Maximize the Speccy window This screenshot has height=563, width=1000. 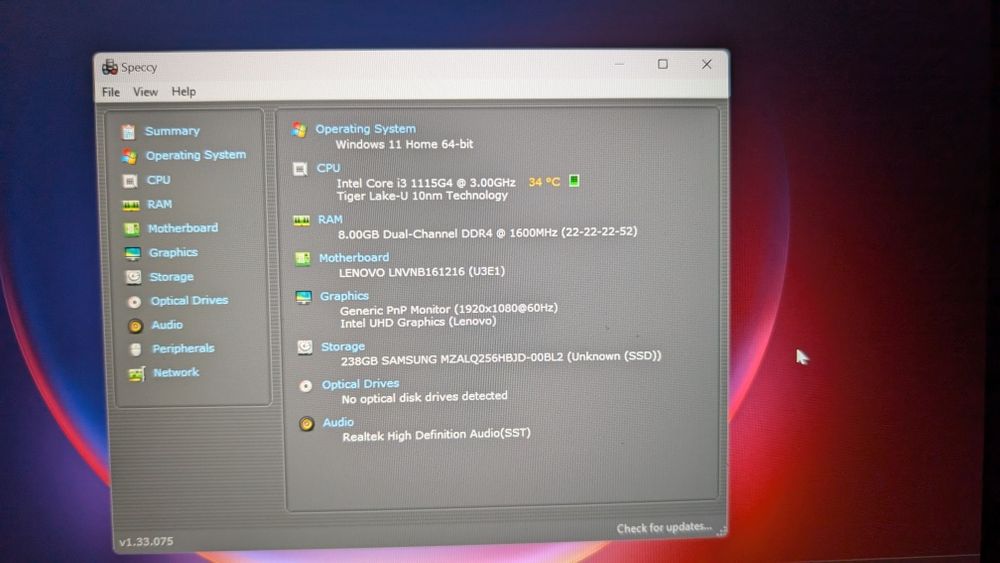pyautogui.click(x=663, y=64)
